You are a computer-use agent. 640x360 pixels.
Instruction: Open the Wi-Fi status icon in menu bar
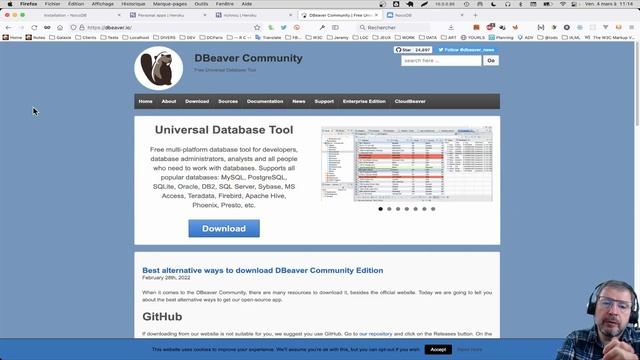pos(563,4)
